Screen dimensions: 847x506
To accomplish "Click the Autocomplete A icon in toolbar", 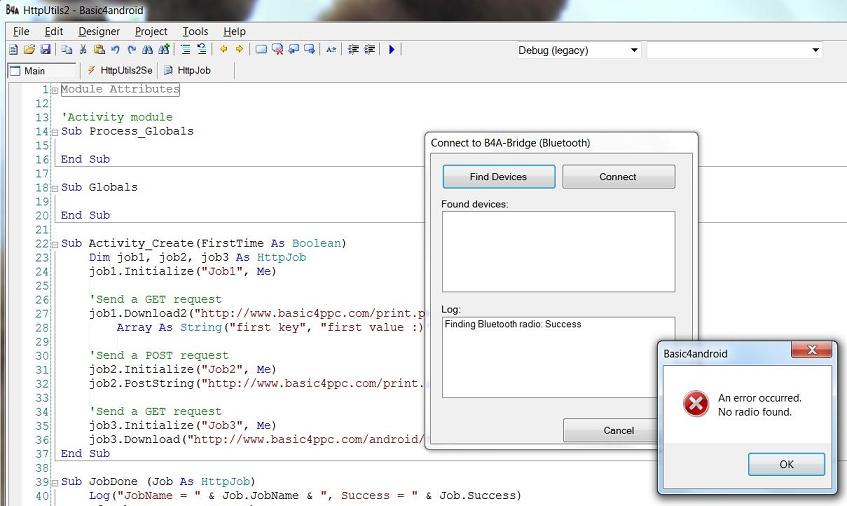I will pos(331,50).
